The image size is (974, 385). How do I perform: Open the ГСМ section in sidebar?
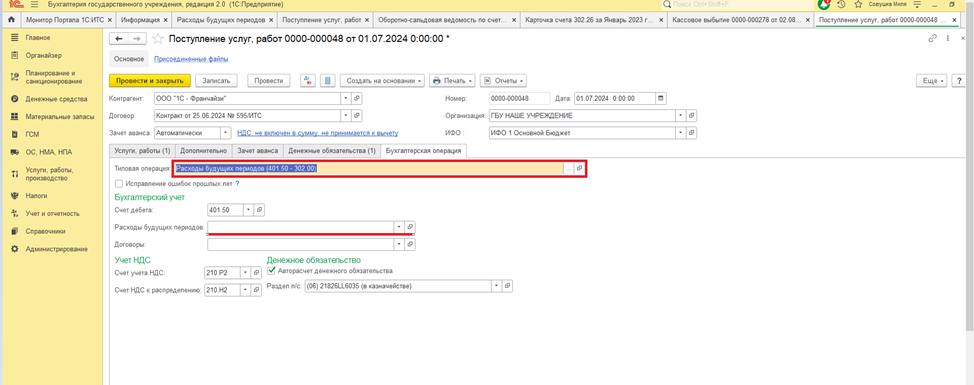coord(32,134)
